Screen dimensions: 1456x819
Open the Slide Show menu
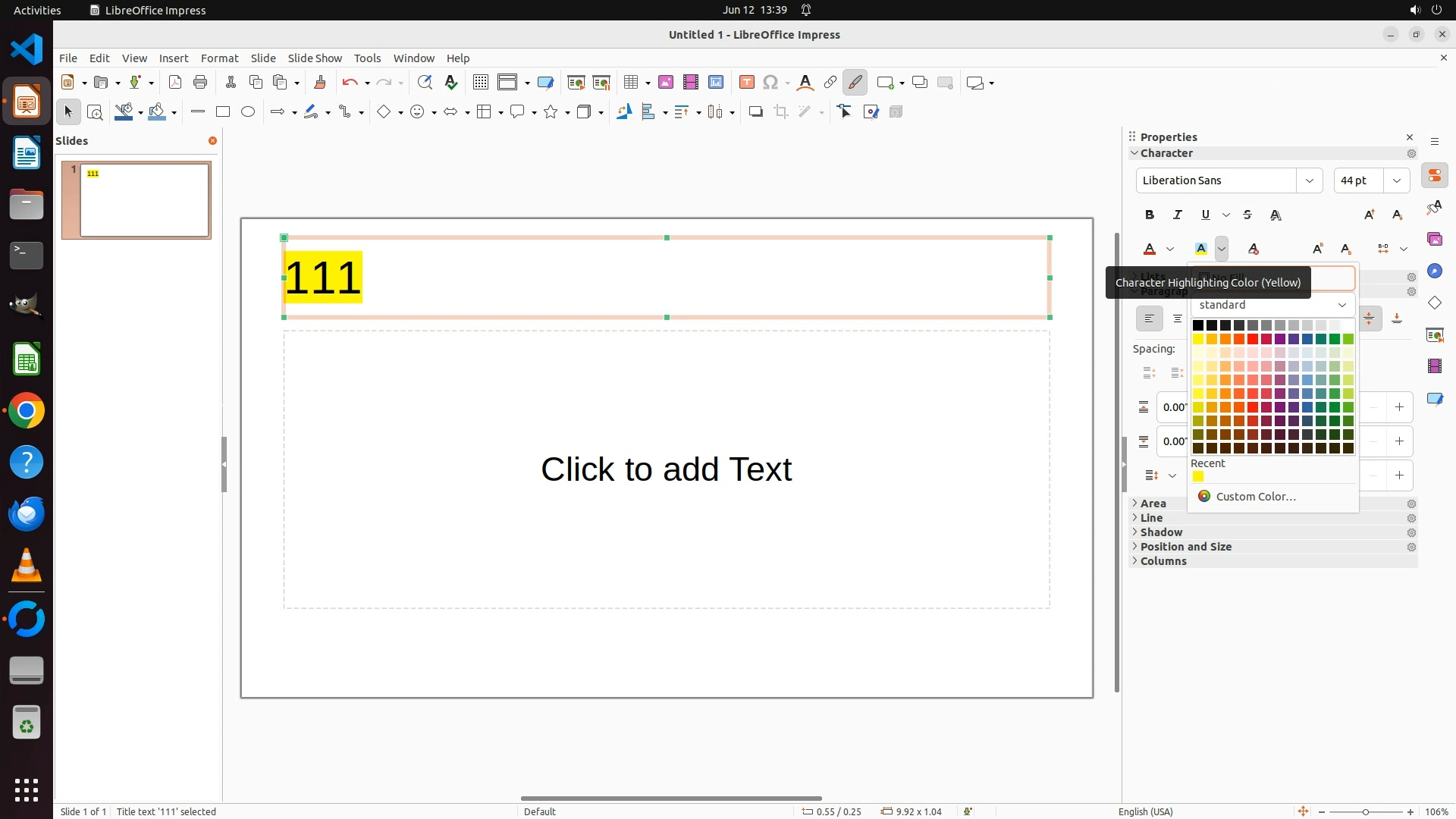315,58
